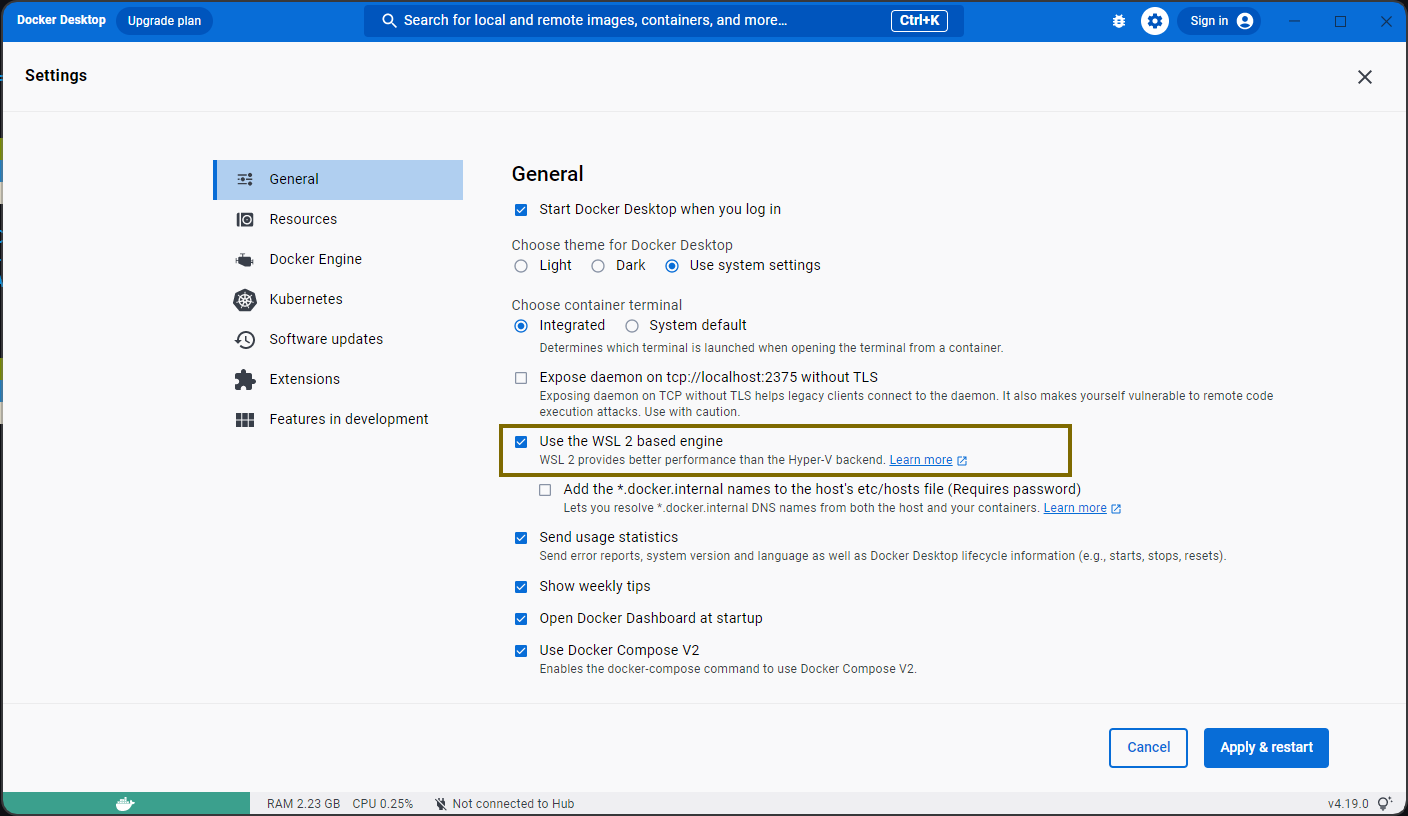
Task: Click the Docker whale status icon
Action: tap(125, 804)
